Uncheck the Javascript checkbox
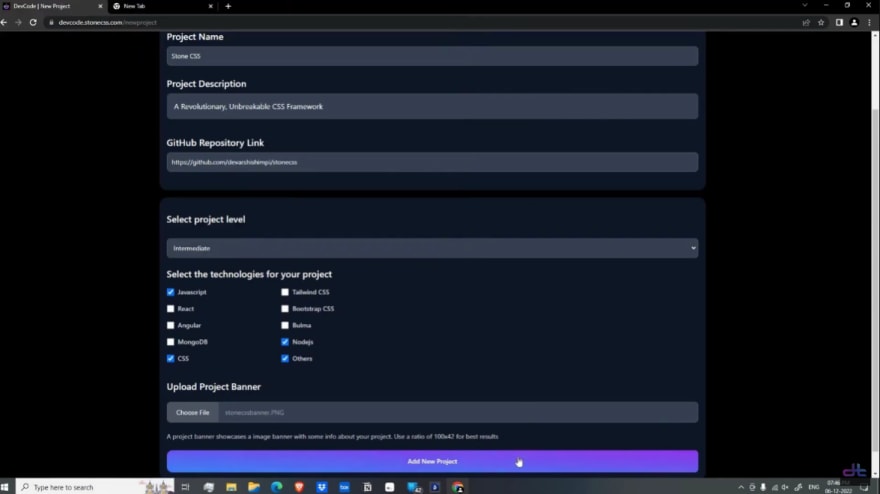The width and height of the screenshot is (880, 494). click(x=171, y=292)
